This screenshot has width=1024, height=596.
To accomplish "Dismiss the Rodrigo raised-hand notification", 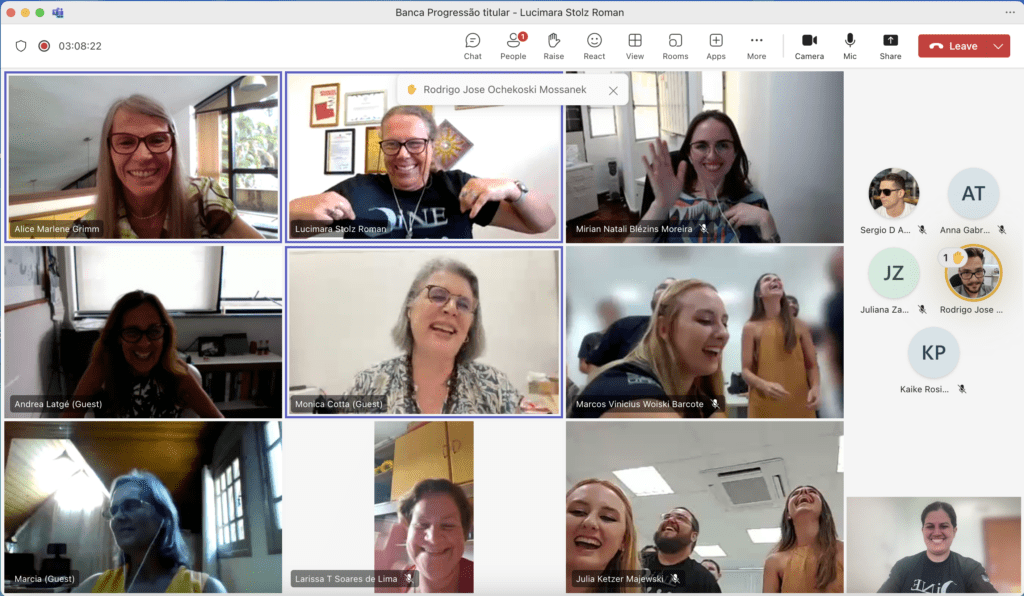I will (613, 90).
